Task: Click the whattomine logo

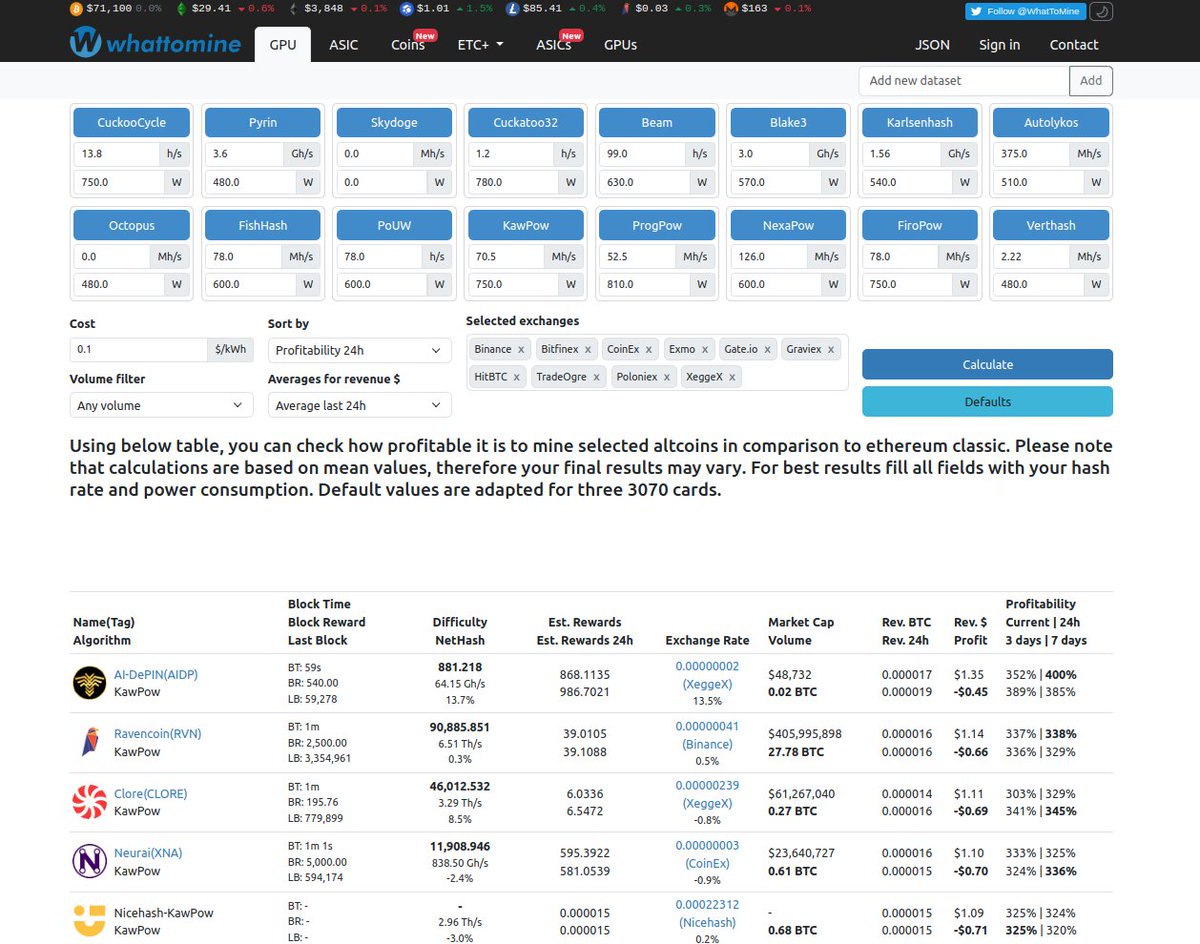Action: pos(155,43)
